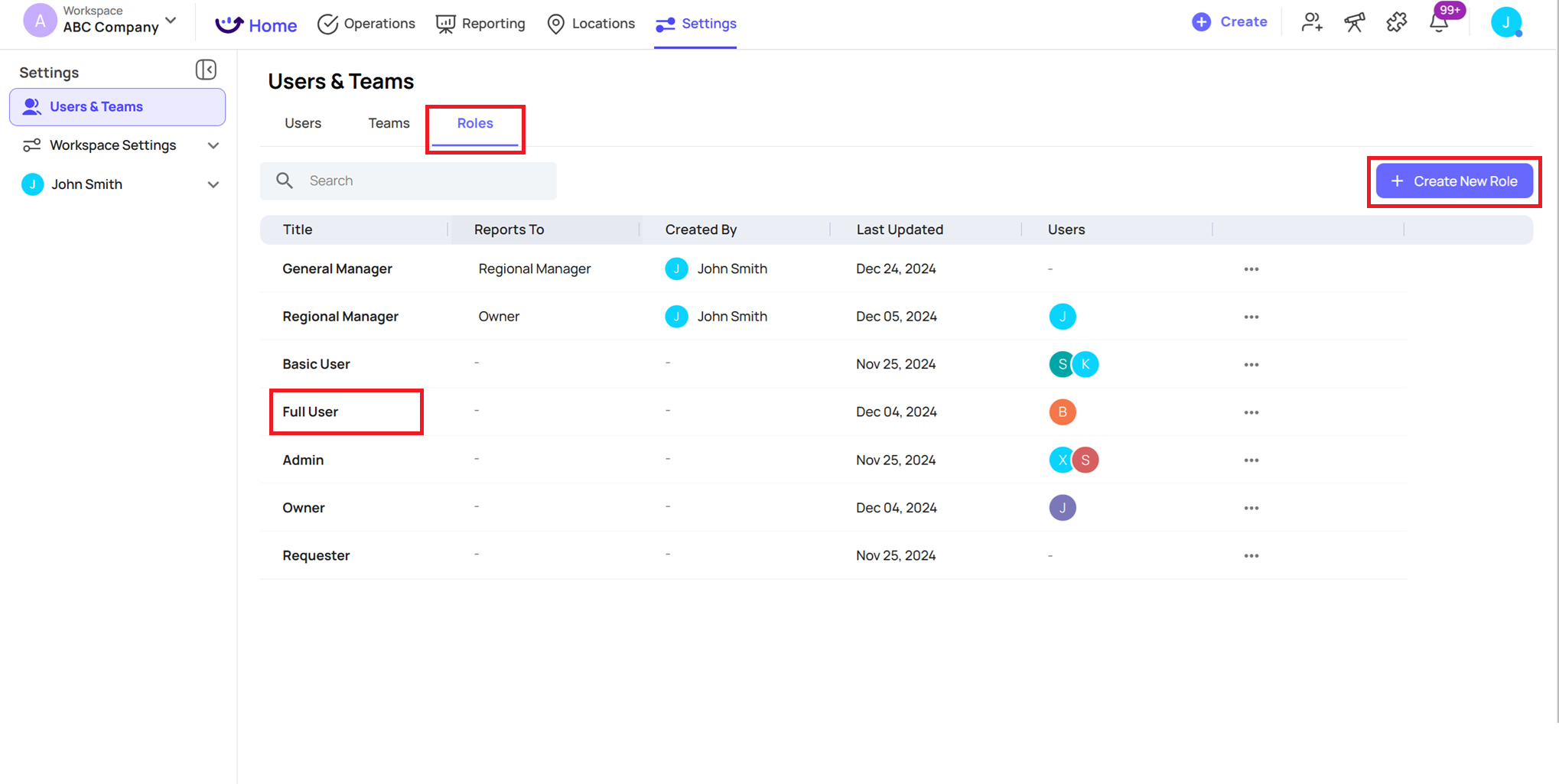Select the Roles tab
This screenshot has width=1559, height=784.
pos(475,123)
